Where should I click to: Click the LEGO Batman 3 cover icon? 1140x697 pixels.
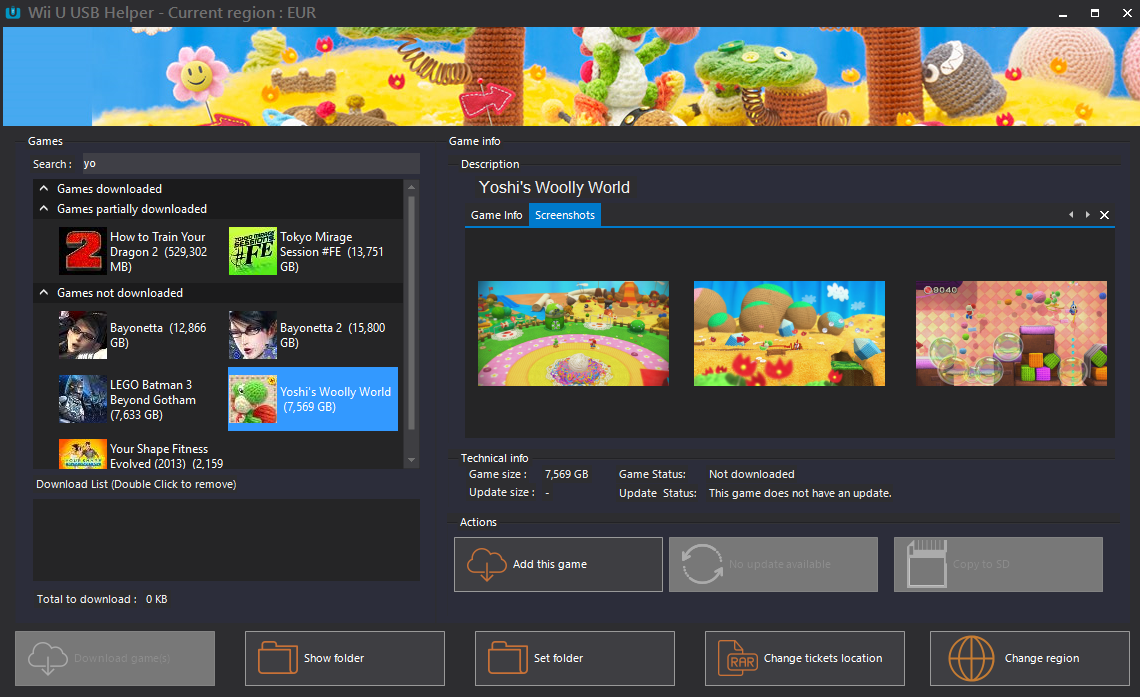[83, 399]
